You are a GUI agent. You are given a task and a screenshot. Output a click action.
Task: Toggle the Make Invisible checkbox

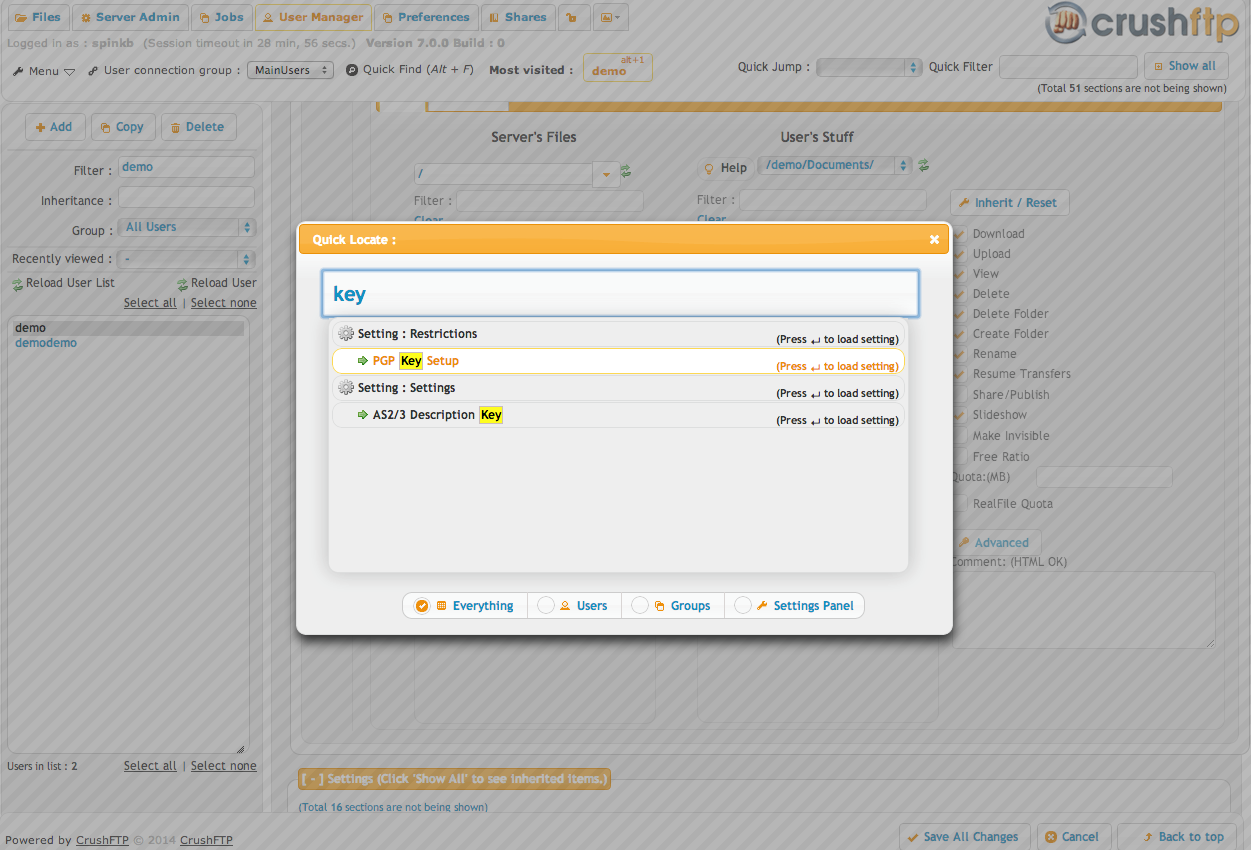960,436
